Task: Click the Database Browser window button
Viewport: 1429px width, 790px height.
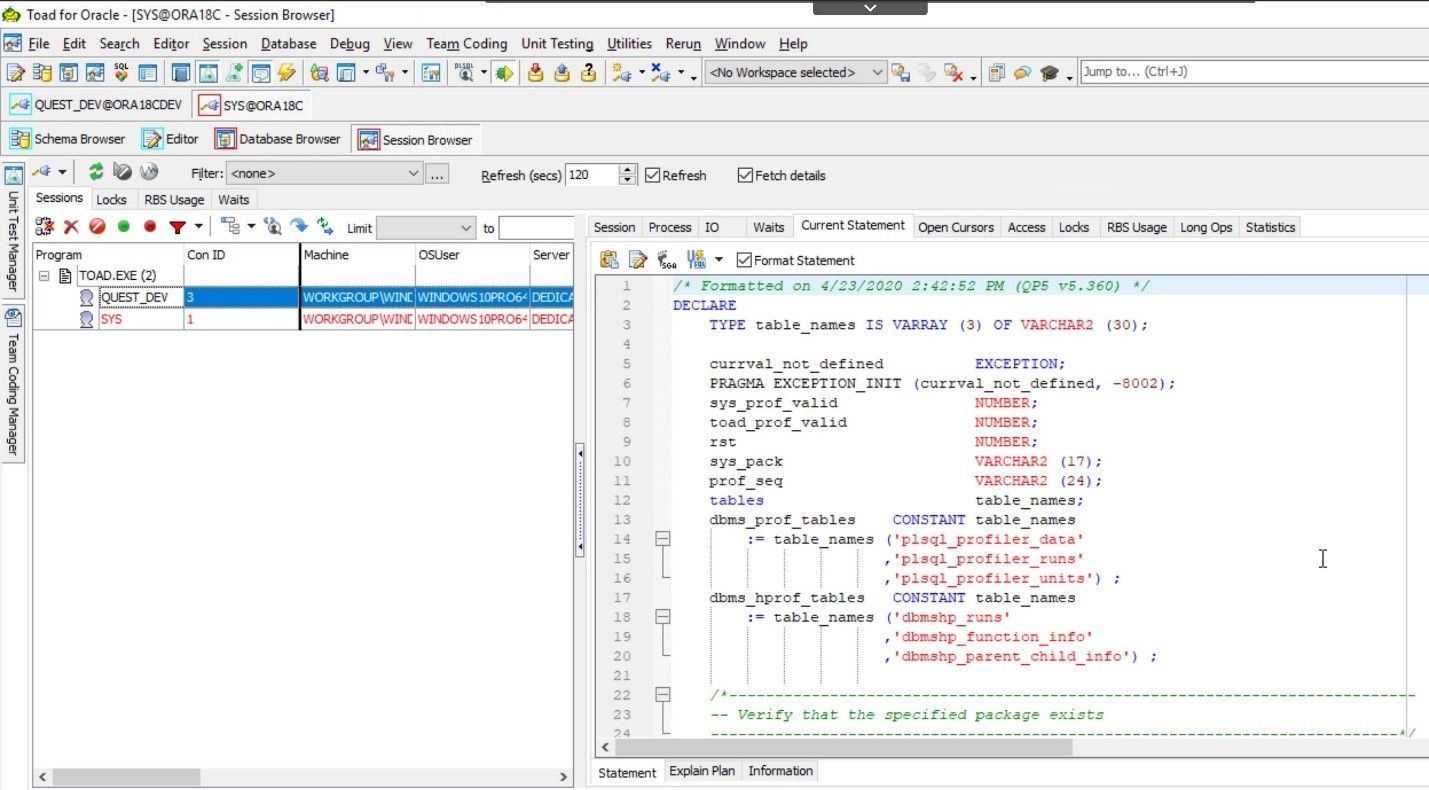Action: tap(278, 139)
